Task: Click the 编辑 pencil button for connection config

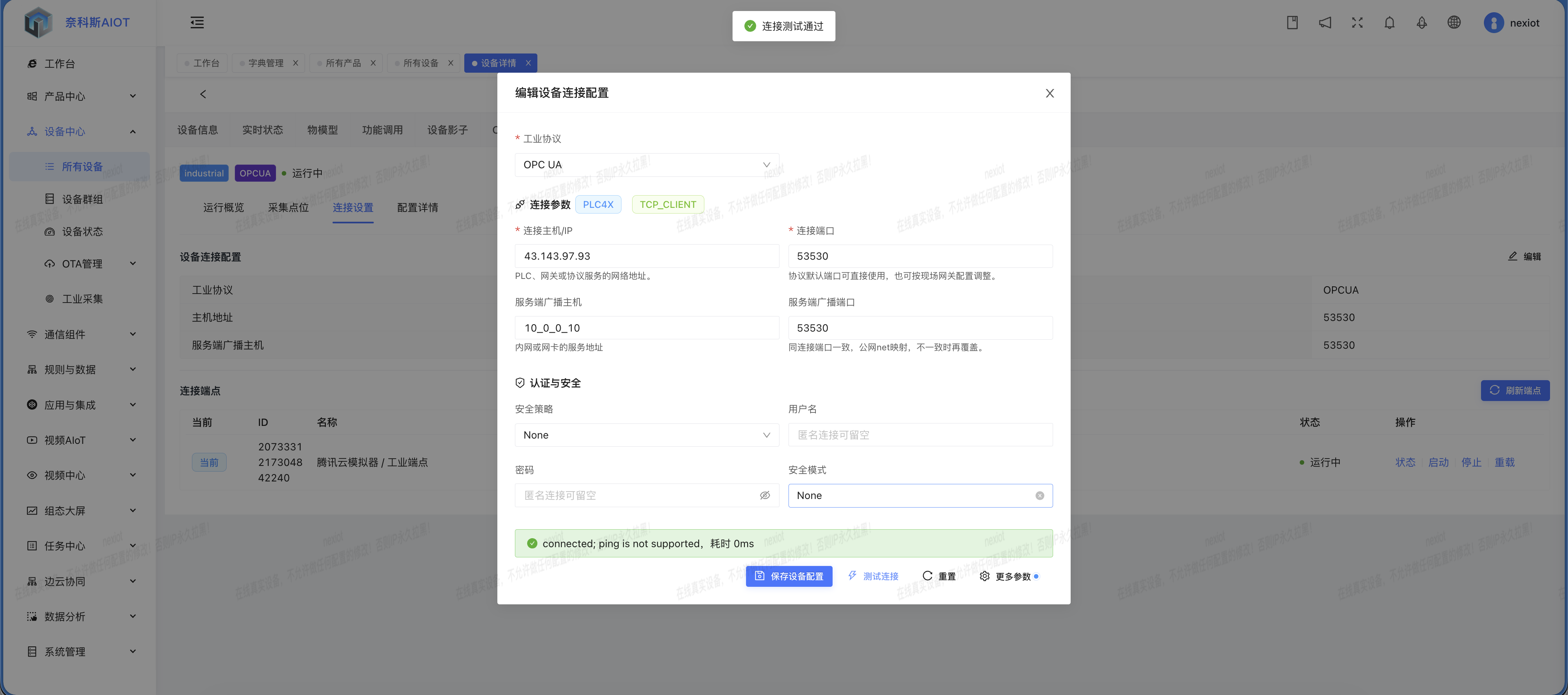Action: pyautogui.click(x=1524, y=256)
